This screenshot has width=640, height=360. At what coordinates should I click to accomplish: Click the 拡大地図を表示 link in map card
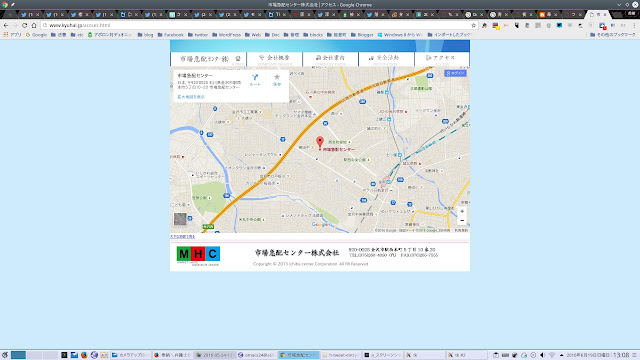pyautogui.click(x=191, y=97)
